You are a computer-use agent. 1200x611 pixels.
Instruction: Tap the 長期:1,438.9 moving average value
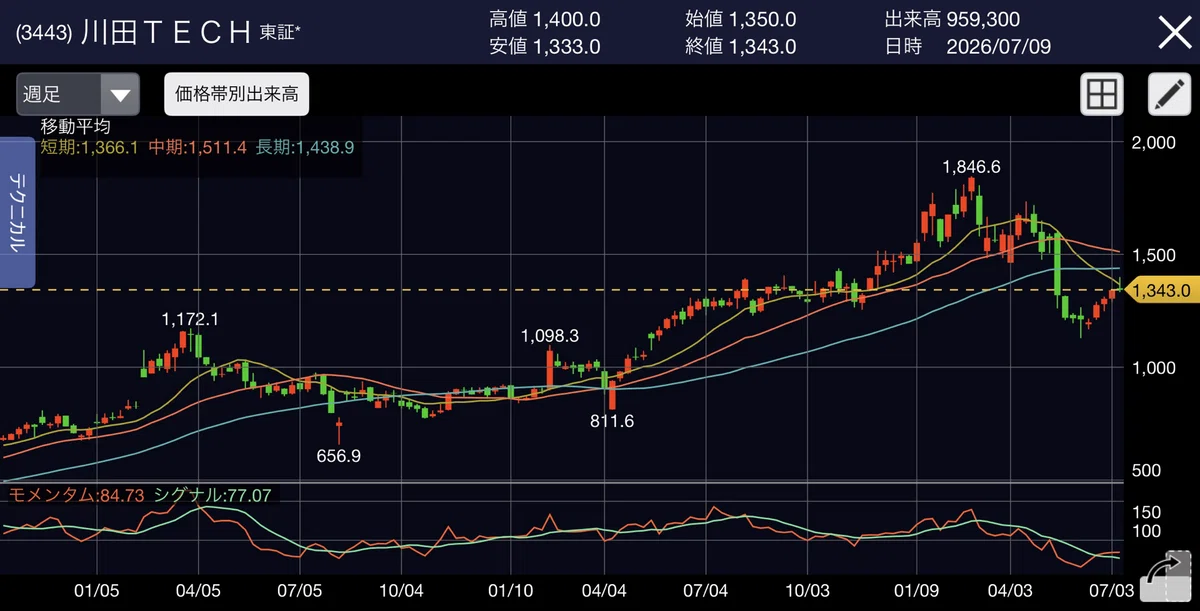tap(305, 147)
